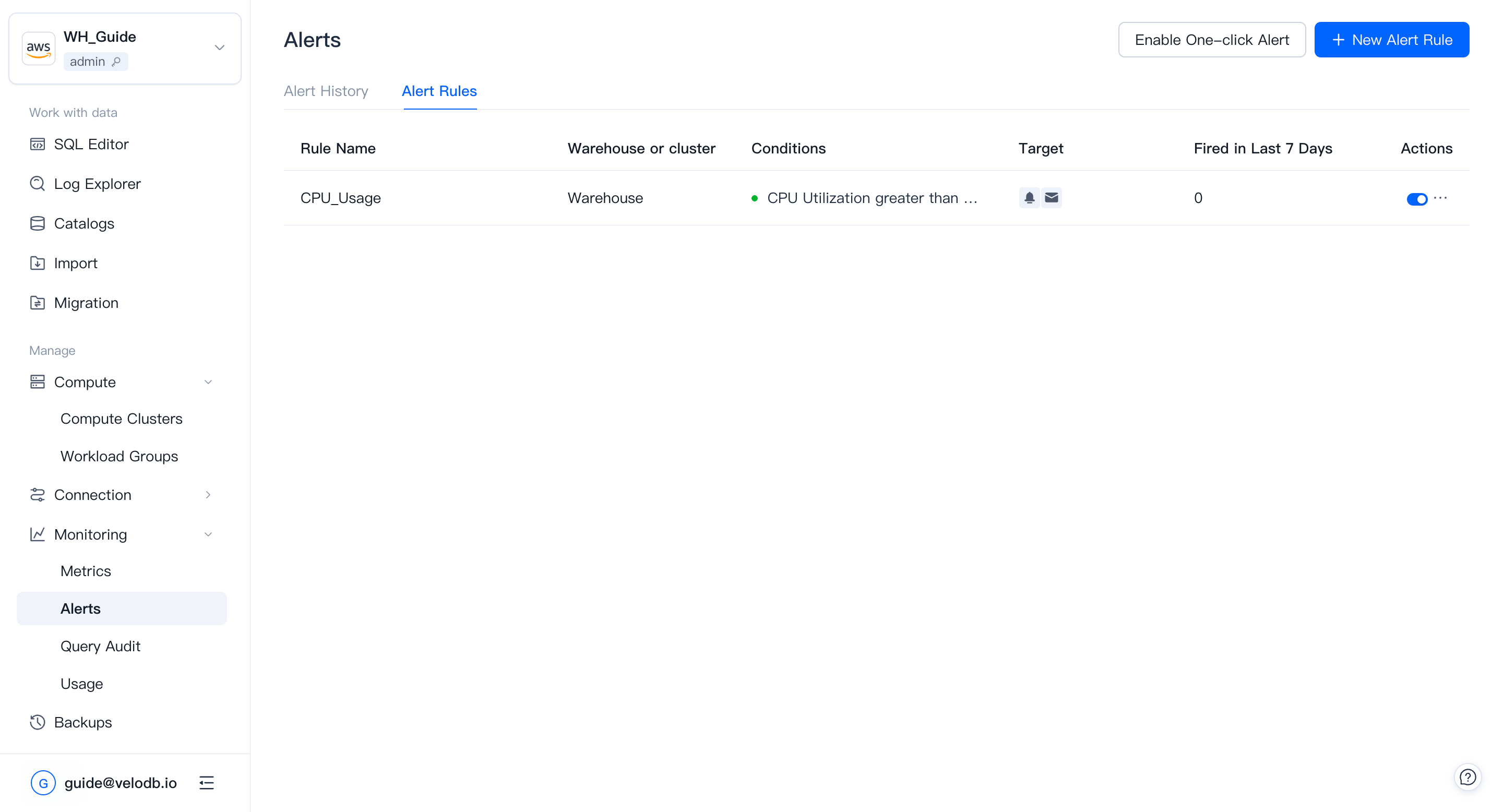Select the Migration icon in the sidebar

point(38,303)
